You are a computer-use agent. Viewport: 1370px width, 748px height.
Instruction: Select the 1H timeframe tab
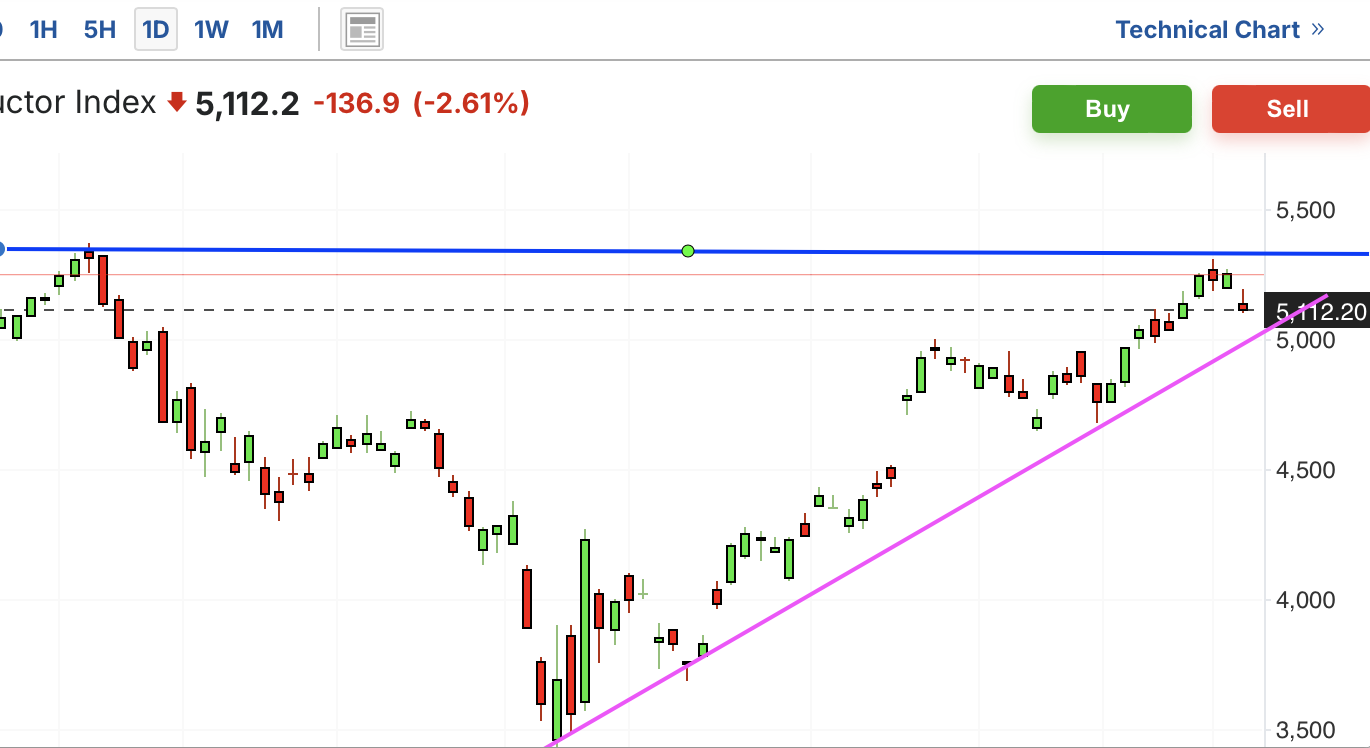[x=43, y=30]
